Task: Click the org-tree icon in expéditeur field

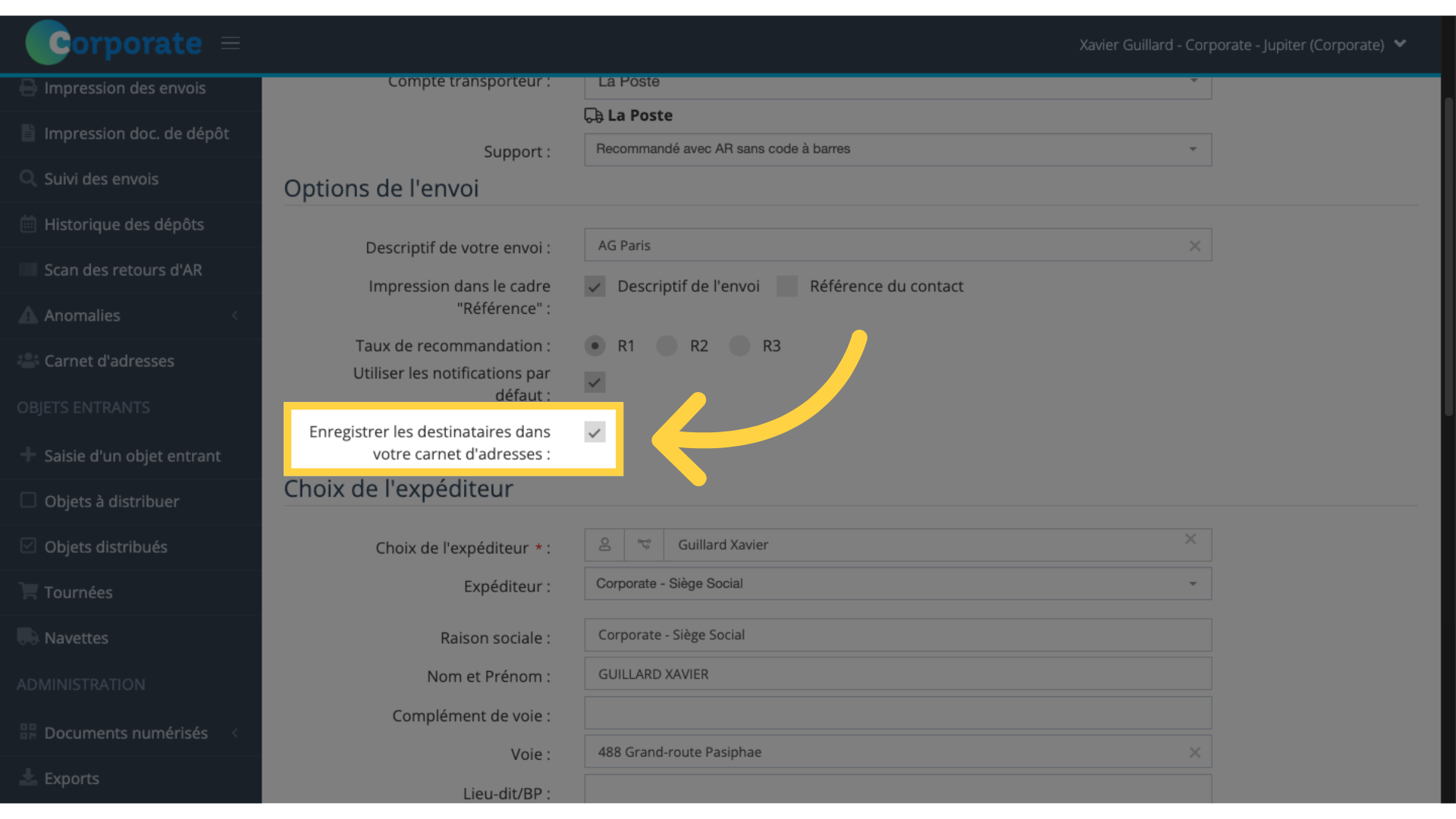Action: (644, 544)
